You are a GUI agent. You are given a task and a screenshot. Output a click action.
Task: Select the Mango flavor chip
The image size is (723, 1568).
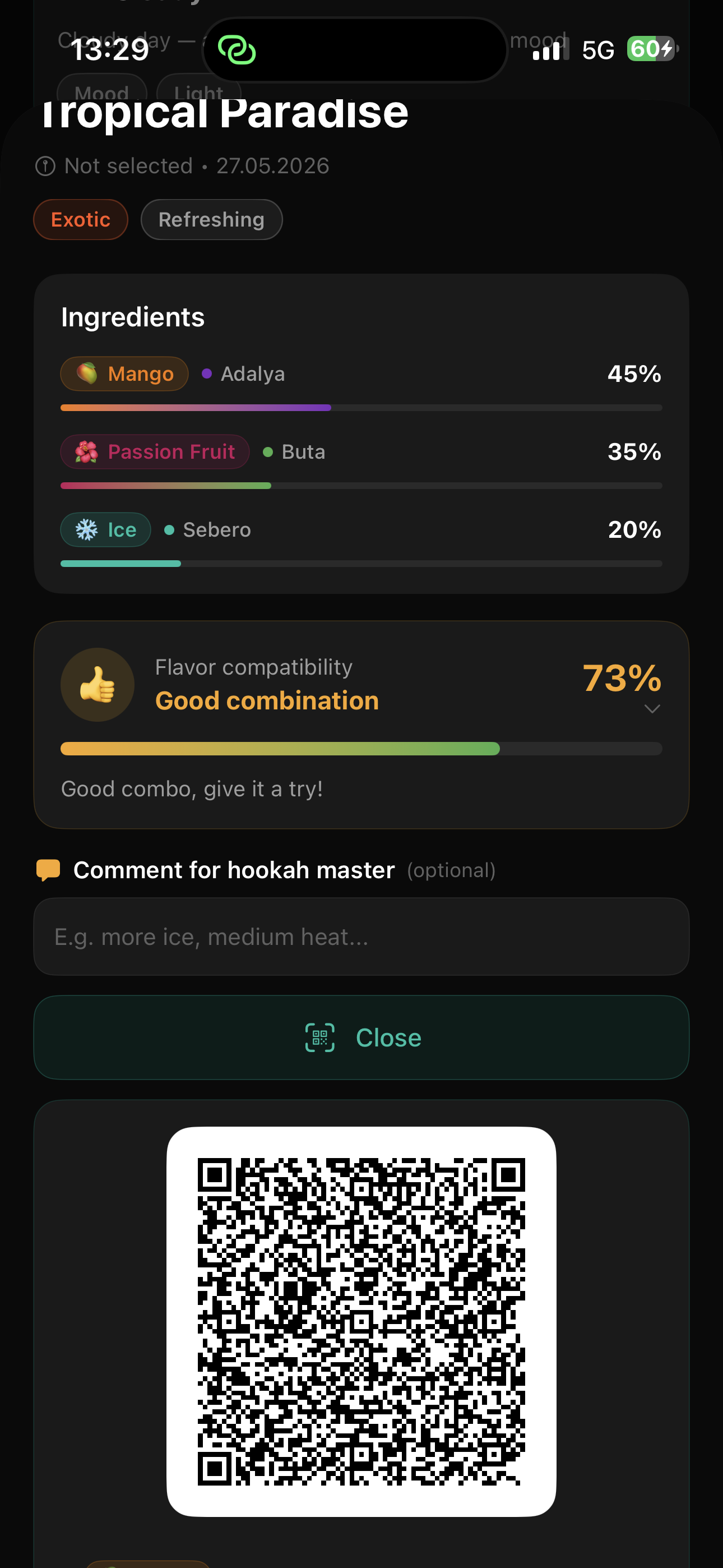click(x=124, y=373)
